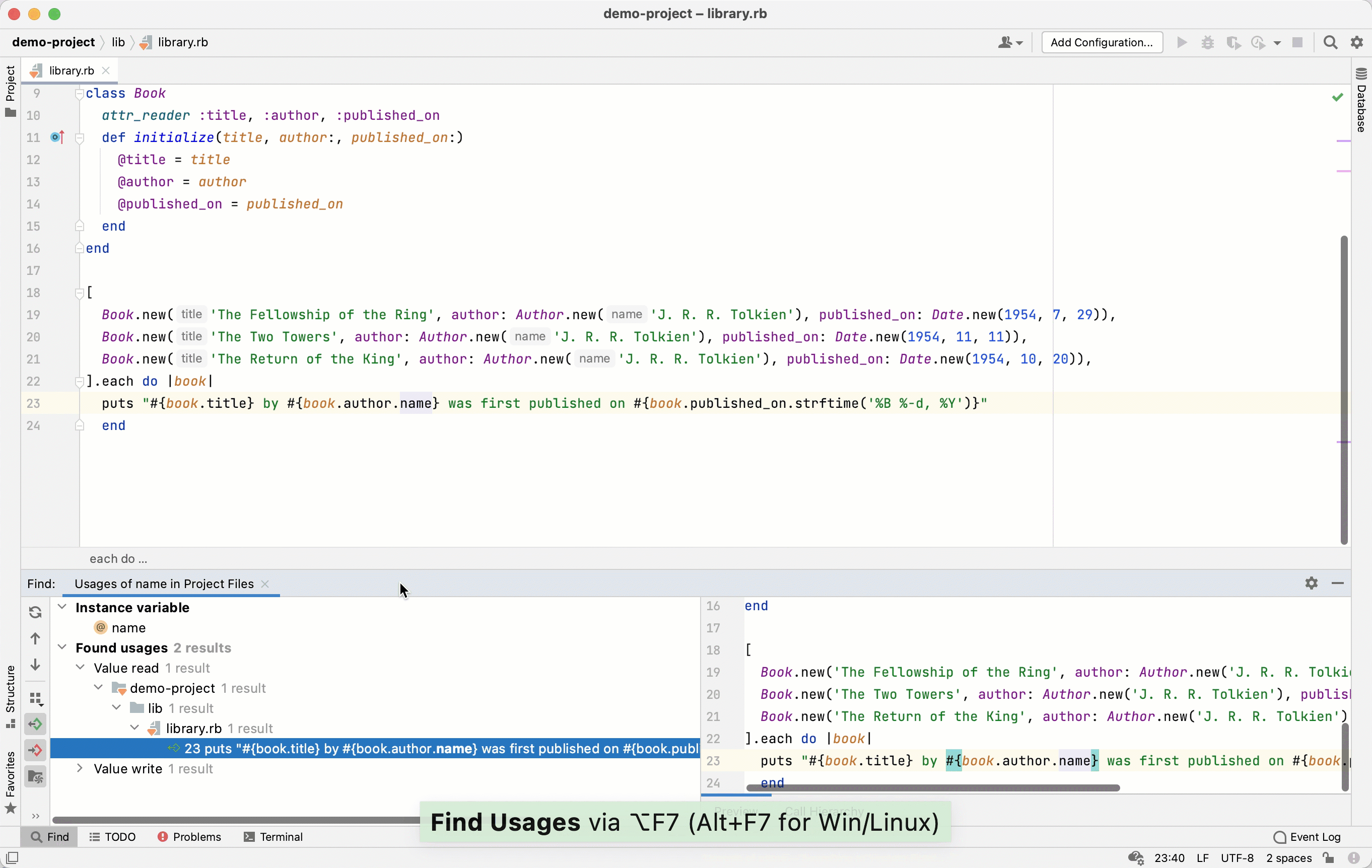The height and width of the screenshot is (868, 1372).
Task: Click the Rerun find usages icon
Action: point(35,612)
